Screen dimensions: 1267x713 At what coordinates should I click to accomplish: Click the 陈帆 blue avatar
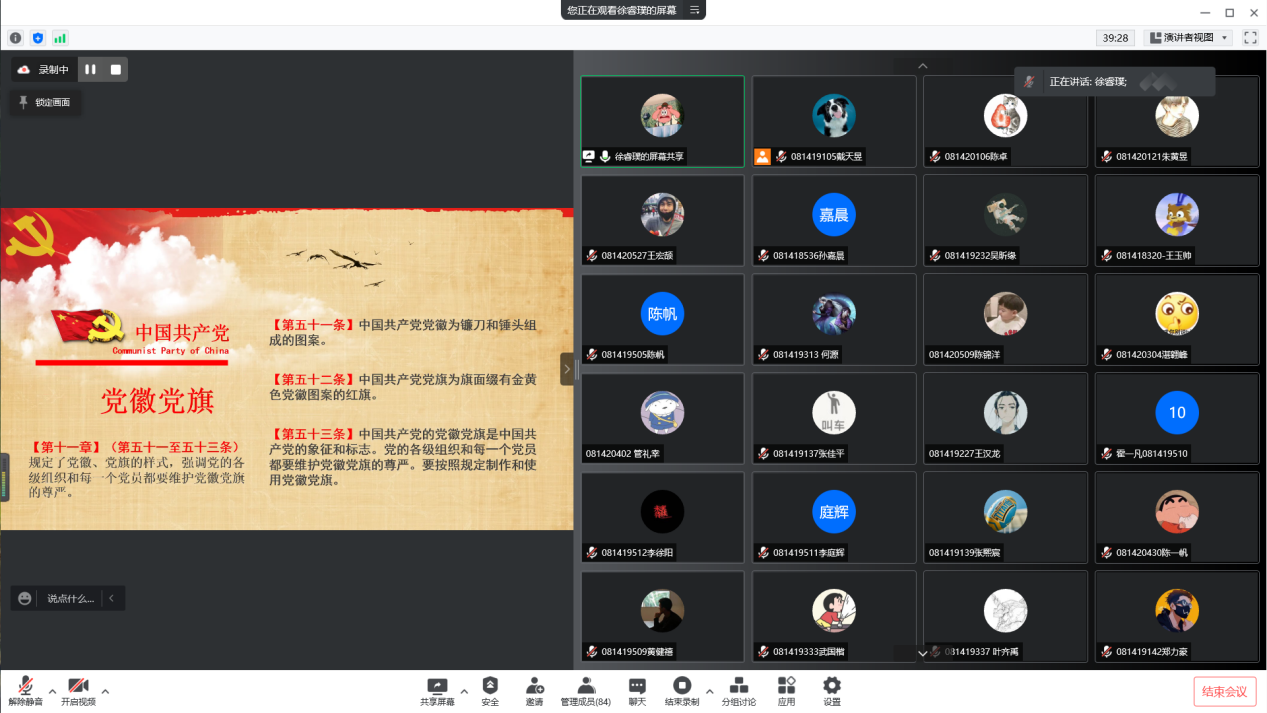point(662,314)
